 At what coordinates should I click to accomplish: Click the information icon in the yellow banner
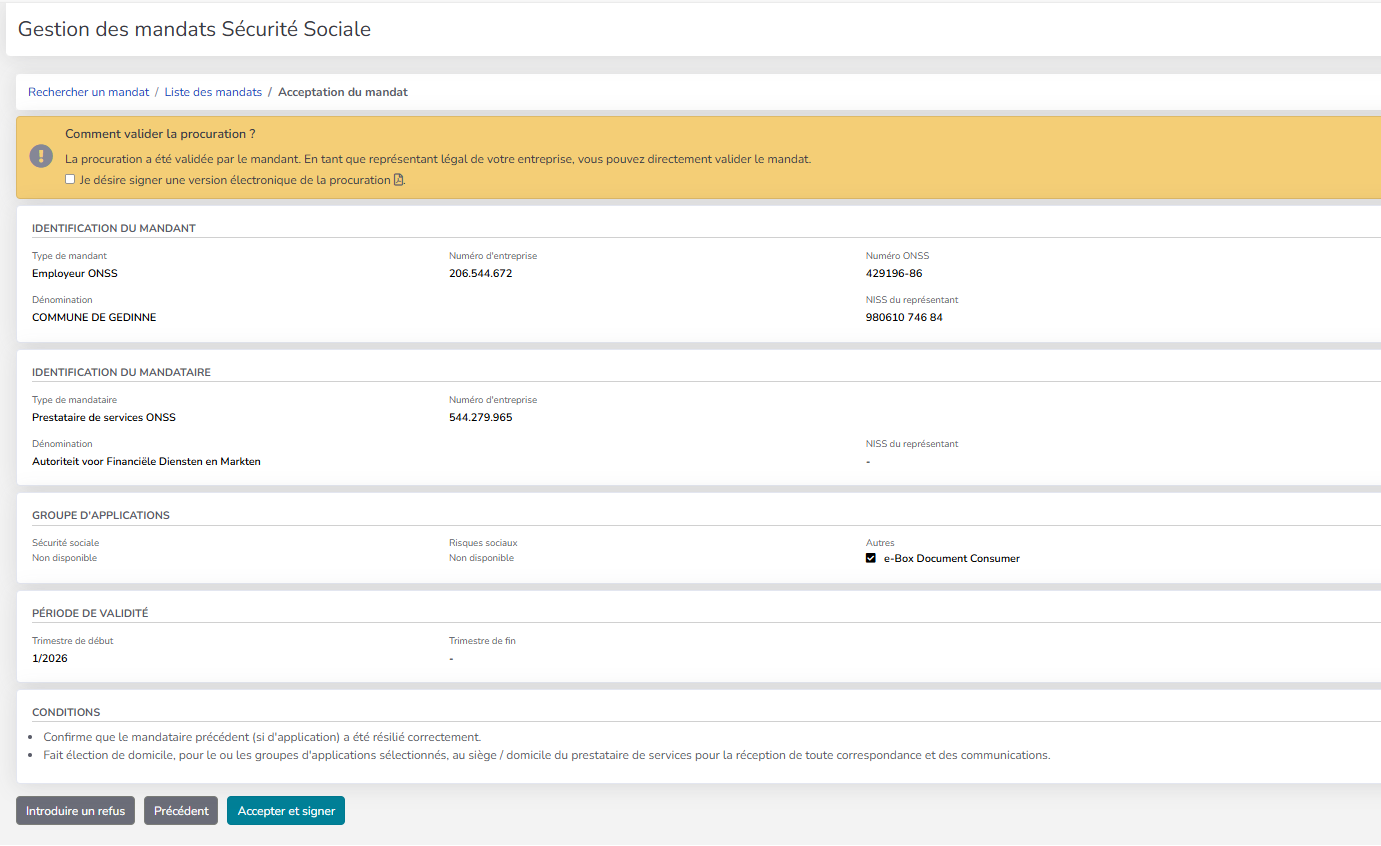[39, 155]
